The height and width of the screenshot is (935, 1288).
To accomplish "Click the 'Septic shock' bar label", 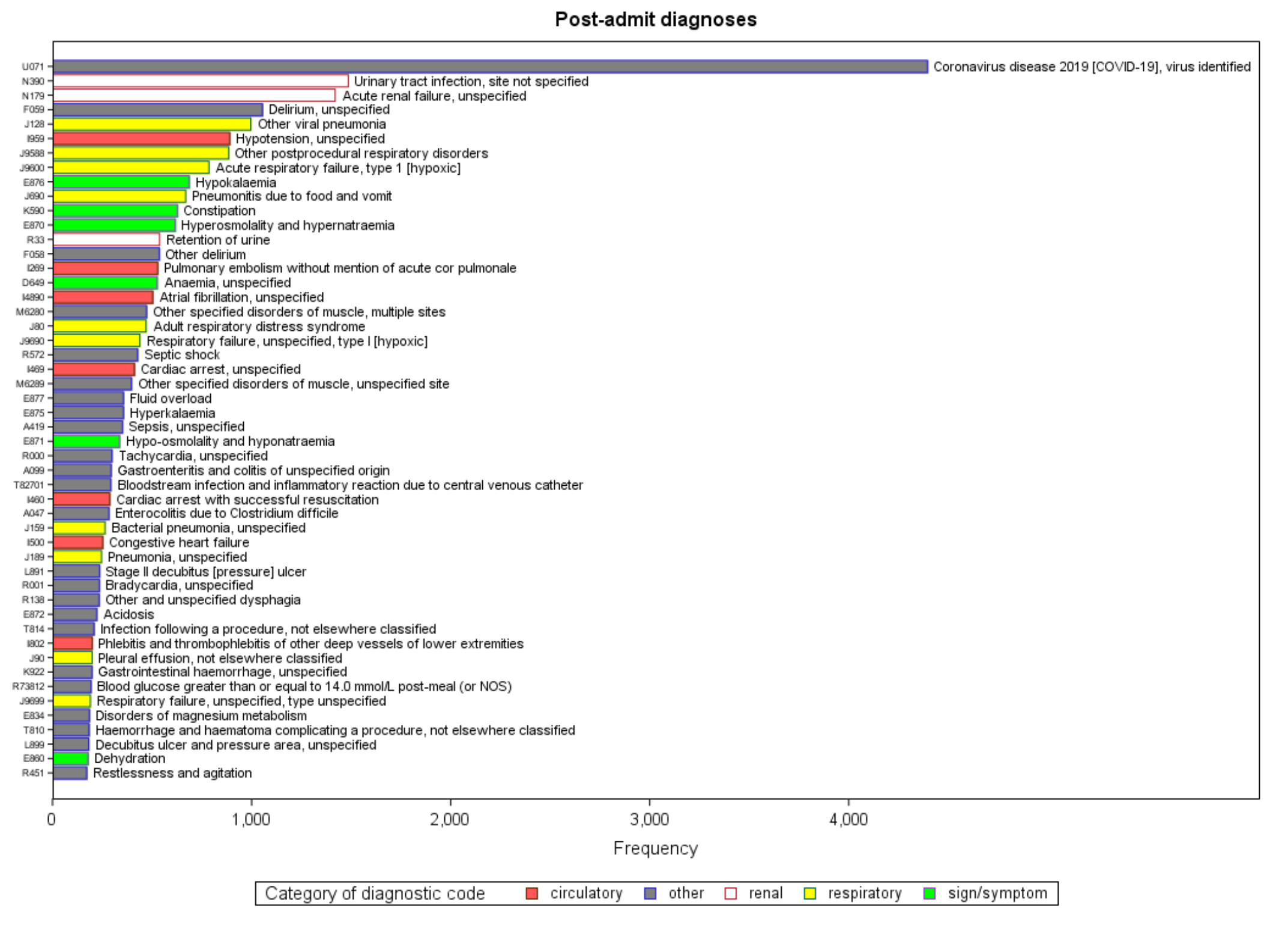I will (182, 355).
